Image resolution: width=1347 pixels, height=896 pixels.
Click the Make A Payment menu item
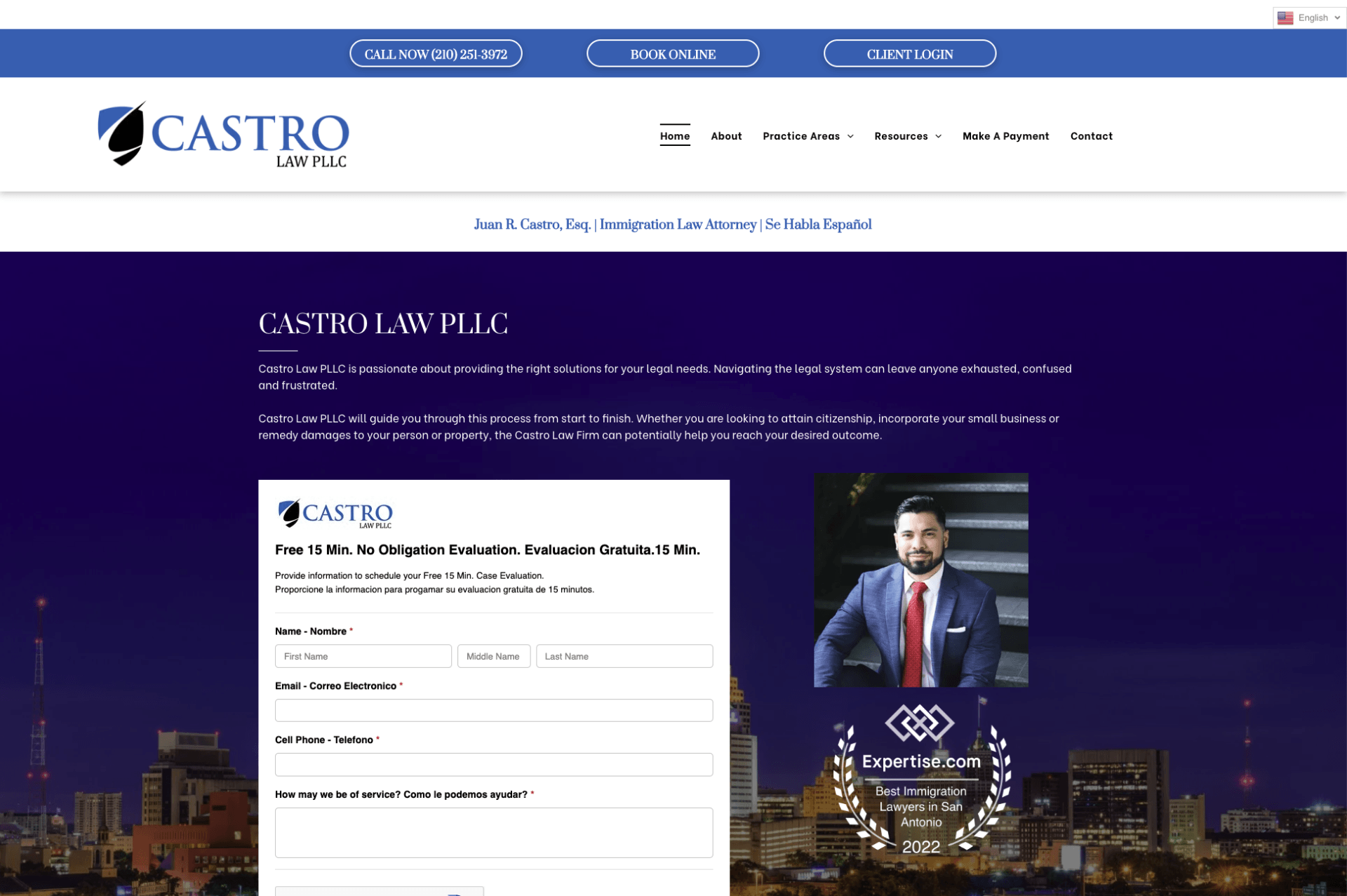point(1005,135)
